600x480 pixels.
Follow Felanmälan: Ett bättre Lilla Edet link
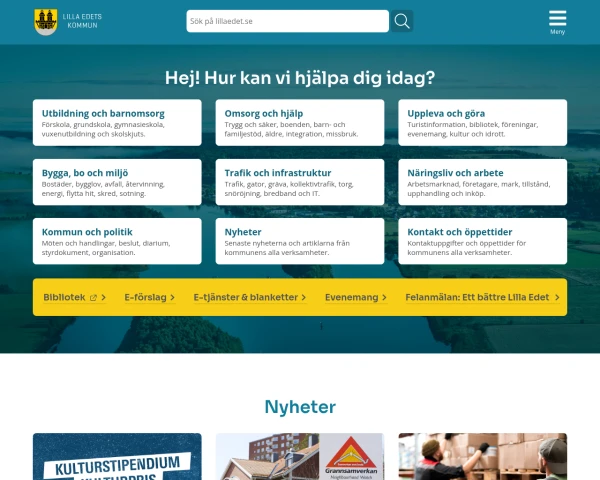tap(483, 297)
